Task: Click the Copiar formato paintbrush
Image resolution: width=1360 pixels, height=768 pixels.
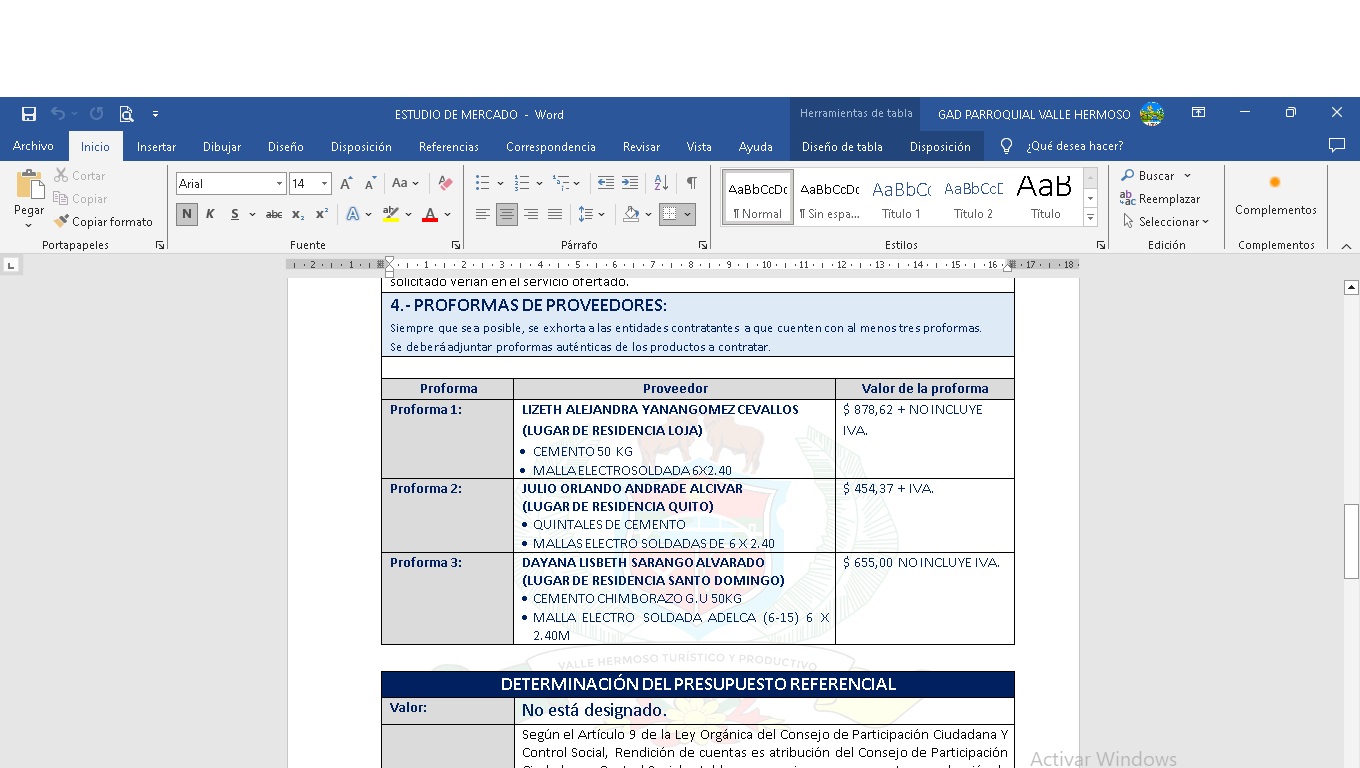Action: pos(104,222)
